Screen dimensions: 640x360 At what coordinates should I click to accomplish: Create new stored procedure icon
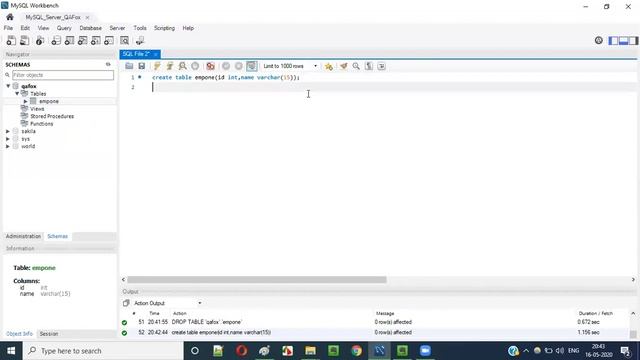tap(96, 40)
